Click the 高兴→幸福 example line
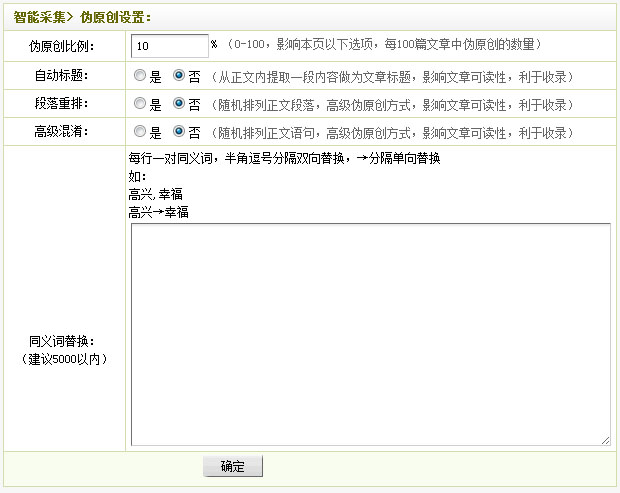This screenshot has width=620, height=493. pos(159,212)
